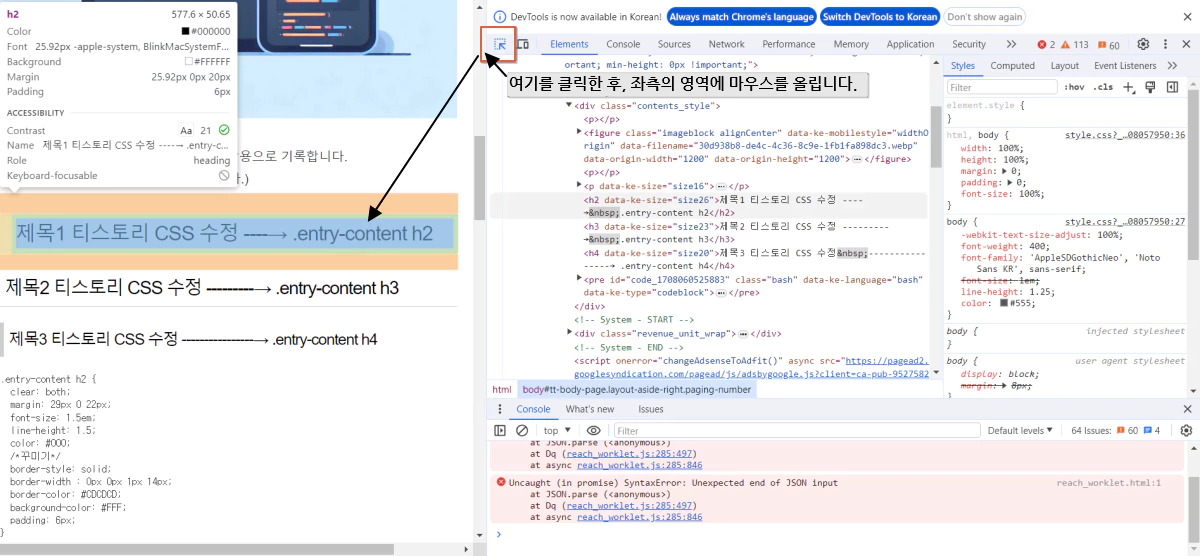Open the Performance tab
The width and height of the screenshot is (1200, 556).
click(788, 44)
